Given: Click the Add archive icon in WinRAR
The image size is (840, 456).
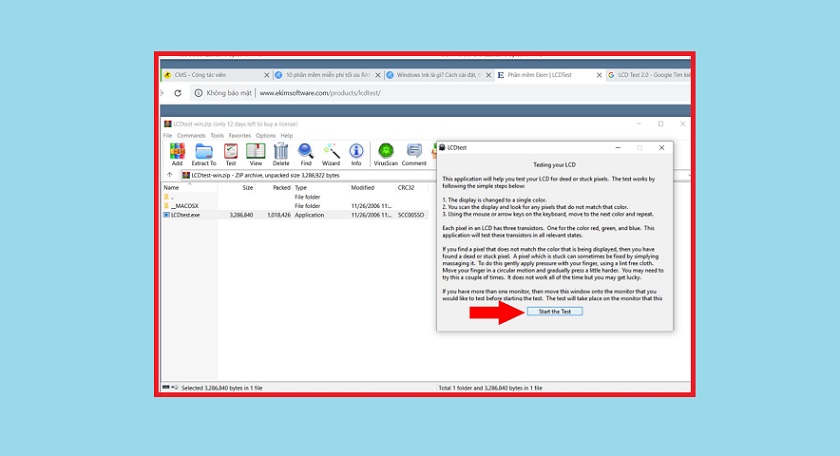Looking at the screenshot, I should 177,153.
